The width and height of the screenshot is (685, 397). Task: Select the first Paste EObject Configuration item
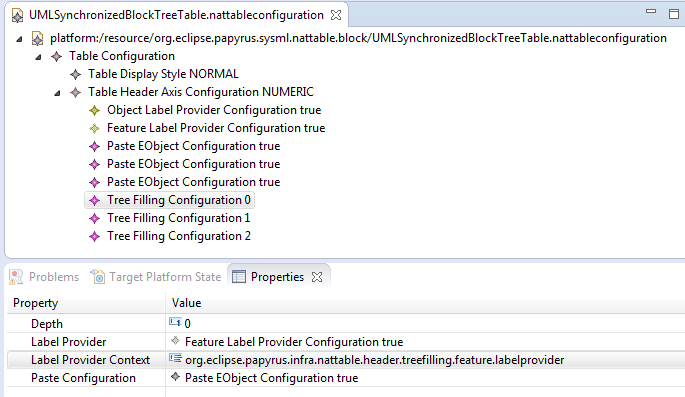click(x=194, y=146)
